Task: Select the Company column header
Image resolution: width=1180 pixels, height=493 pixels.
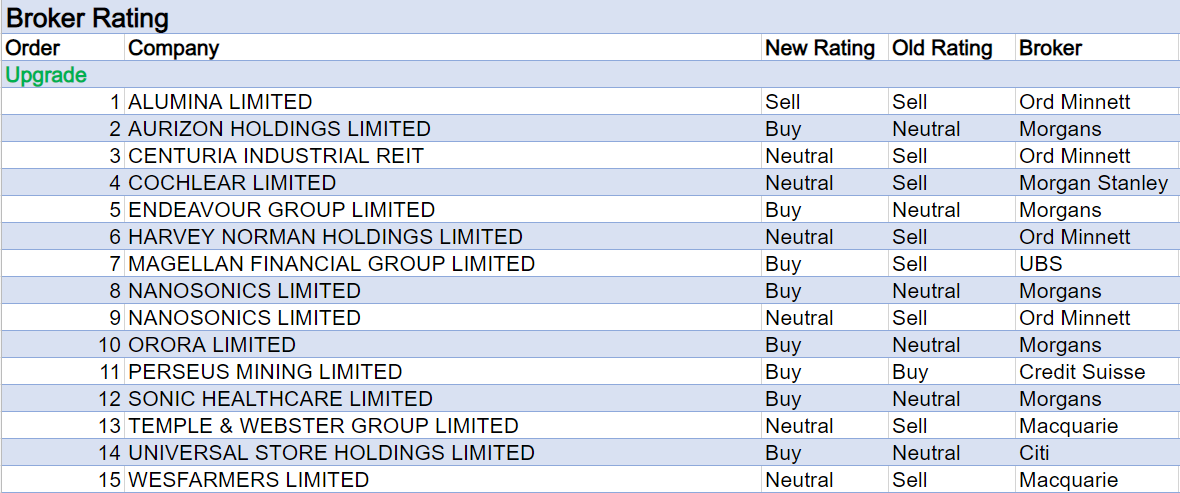Action: pyautogui.click(x=174, y=48)
